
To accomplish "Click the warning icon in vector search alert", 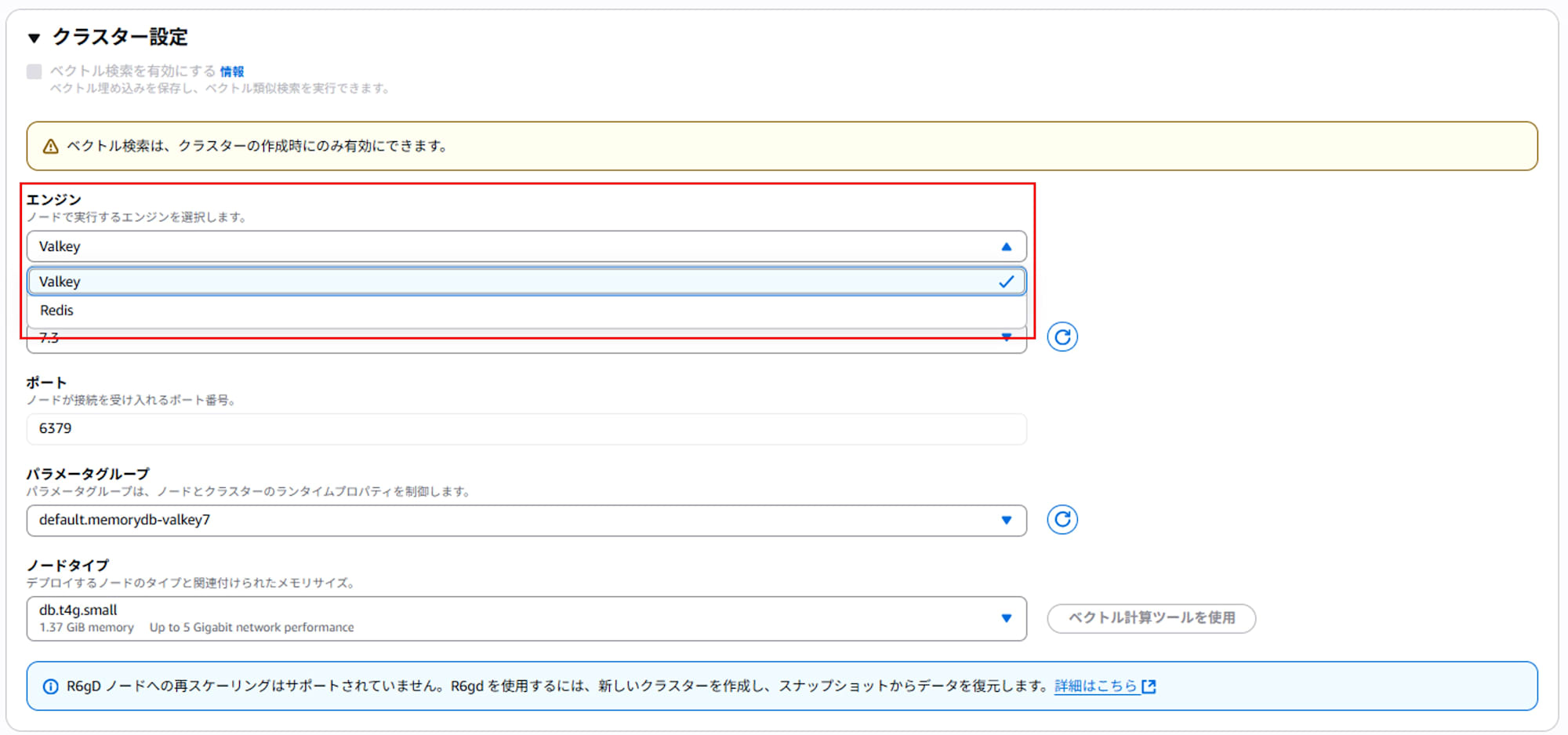I will click(51, 147).
